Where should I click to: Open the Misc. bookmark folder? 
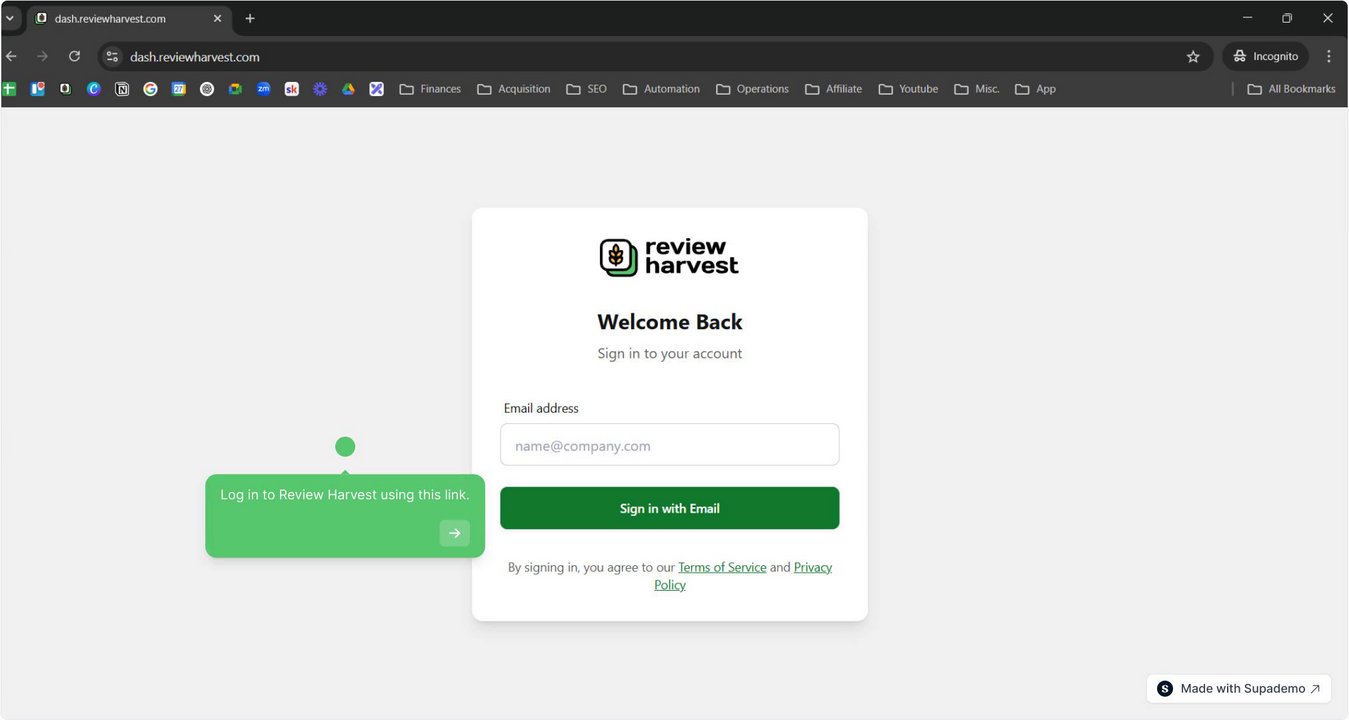(977, 89)
